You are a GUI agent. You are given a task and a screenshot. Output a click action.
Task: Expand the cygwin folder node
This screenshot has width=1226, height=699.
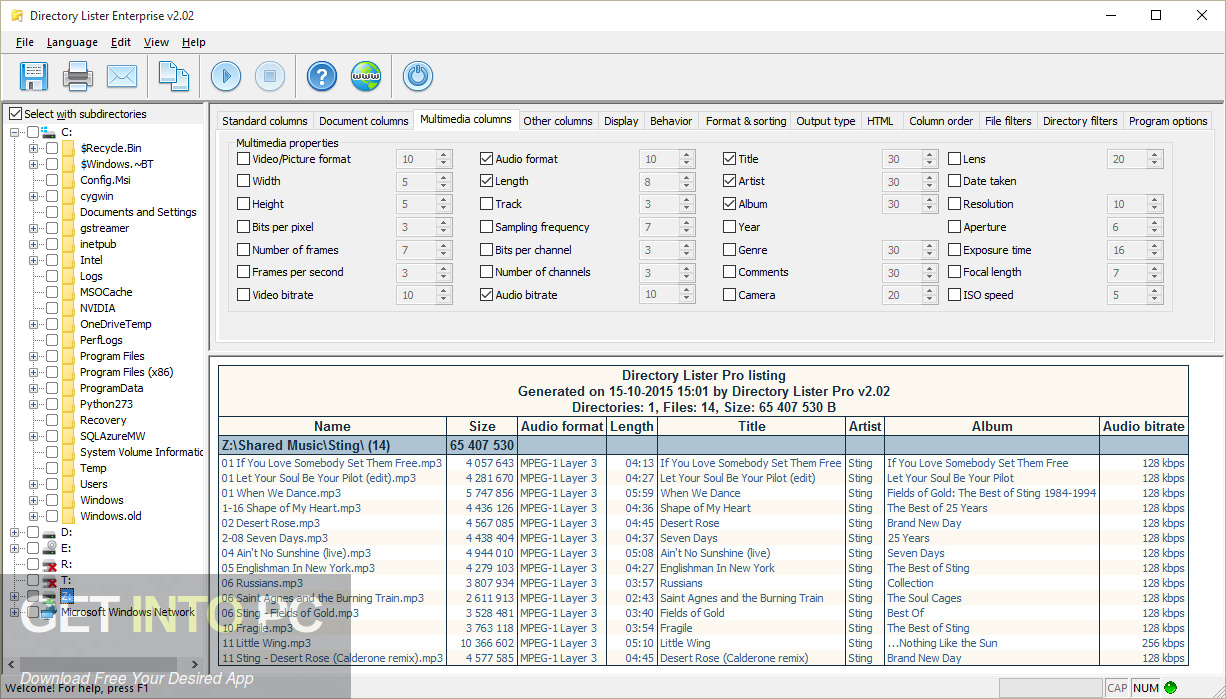coord(33,196)
